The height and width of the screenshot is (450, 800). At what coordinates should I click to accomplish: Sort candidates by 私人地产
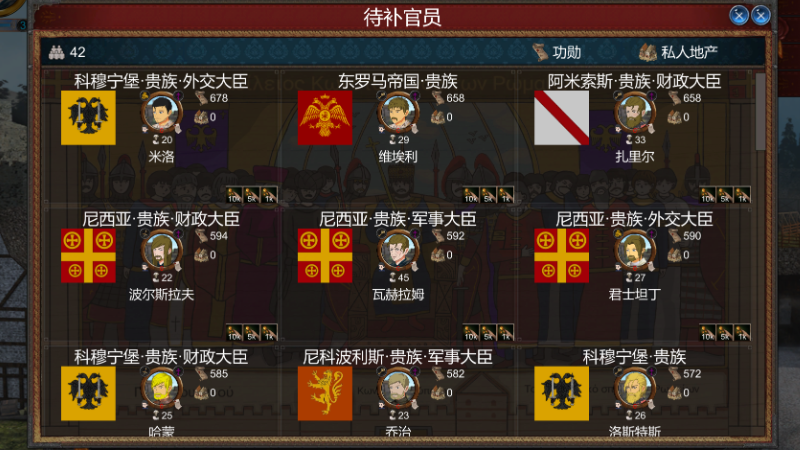[x=679, y=52]
